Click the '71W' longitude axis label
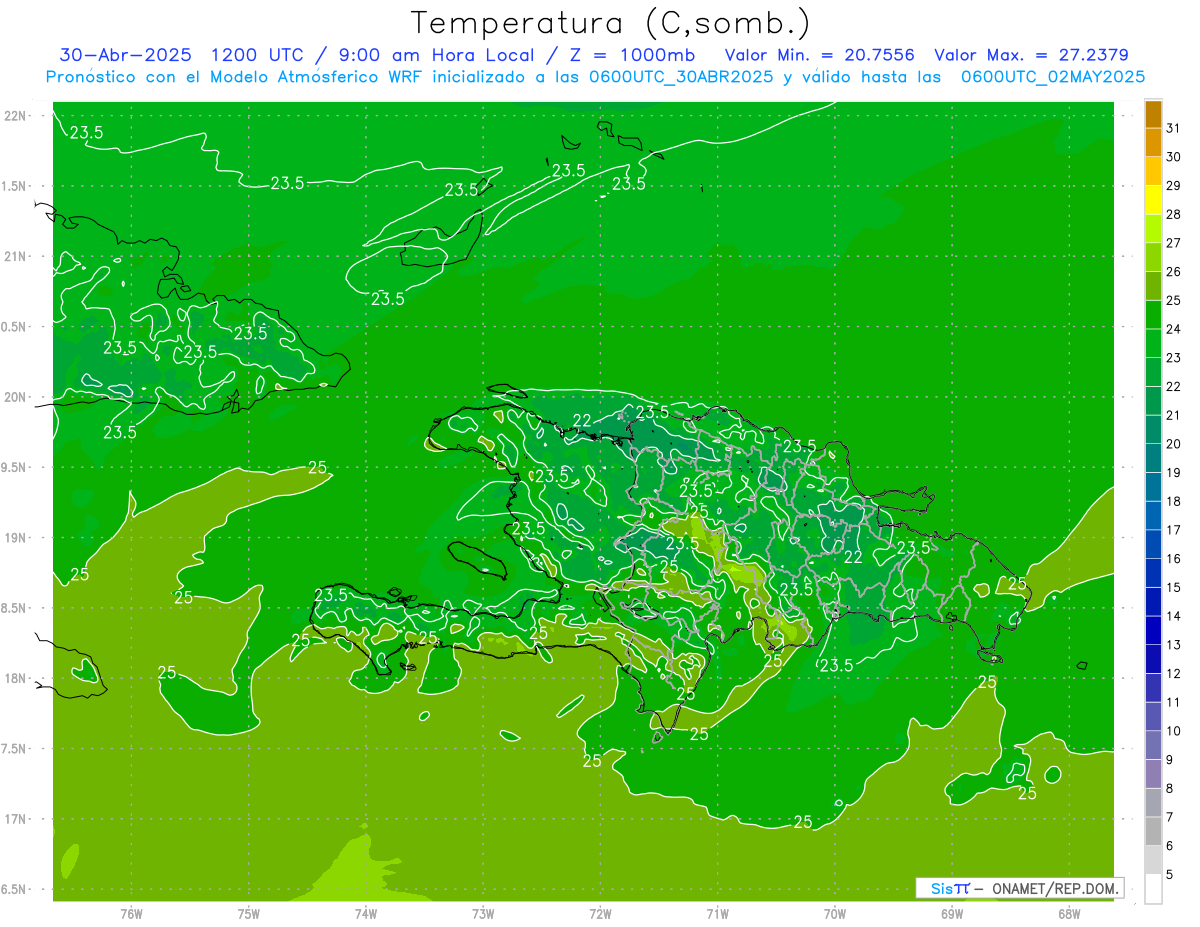This screenshot has height=927, width=1200. (x=717, y=914)
